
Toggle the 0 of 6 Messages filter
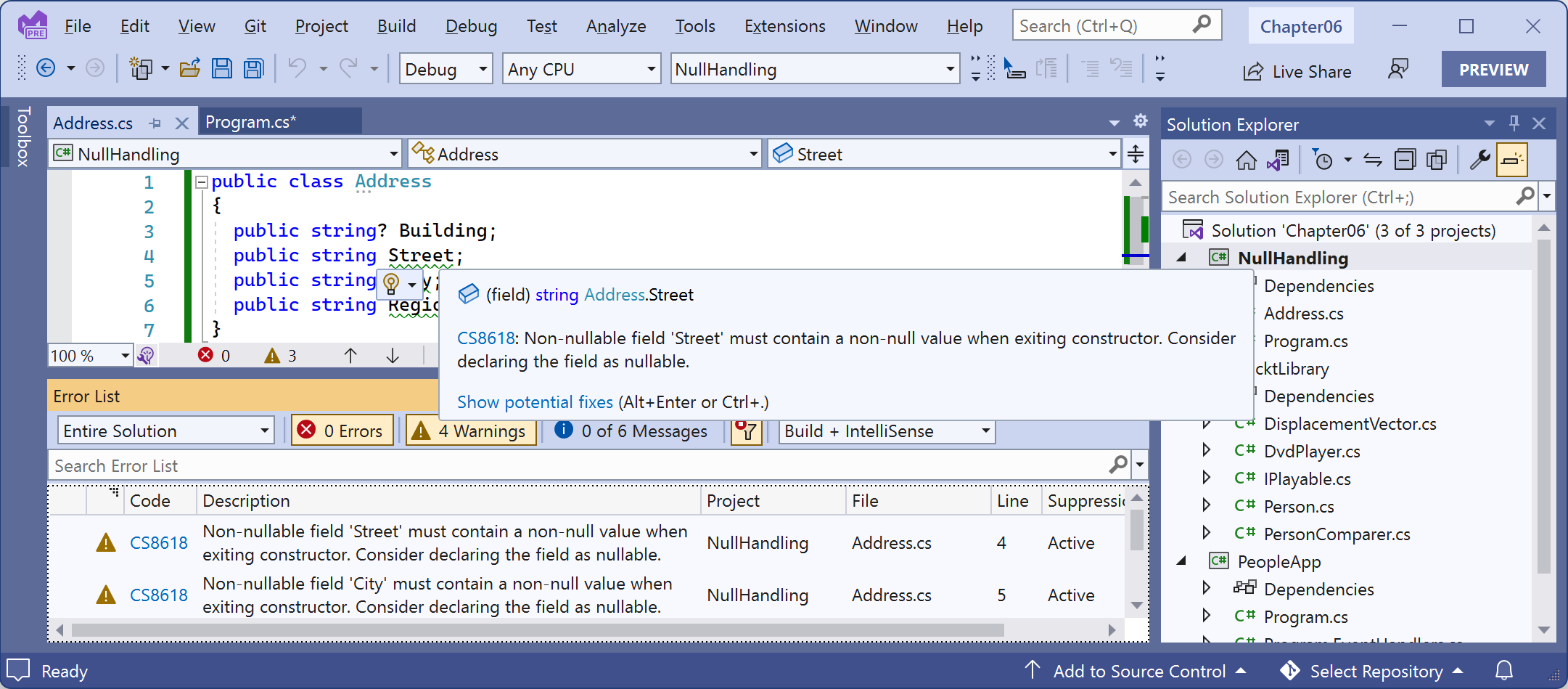pos(631,431)
